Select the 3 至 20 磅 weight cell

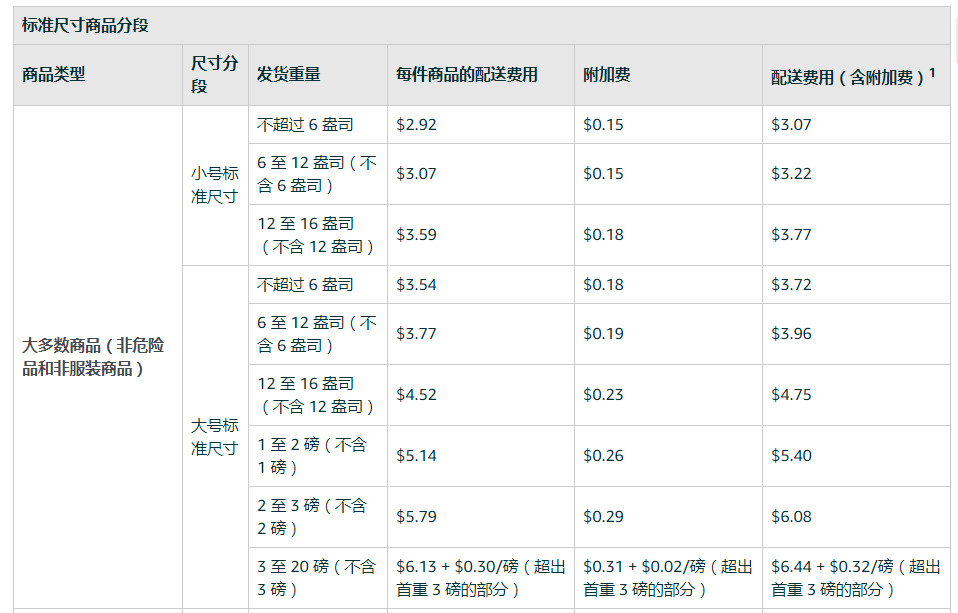(316, 578)
